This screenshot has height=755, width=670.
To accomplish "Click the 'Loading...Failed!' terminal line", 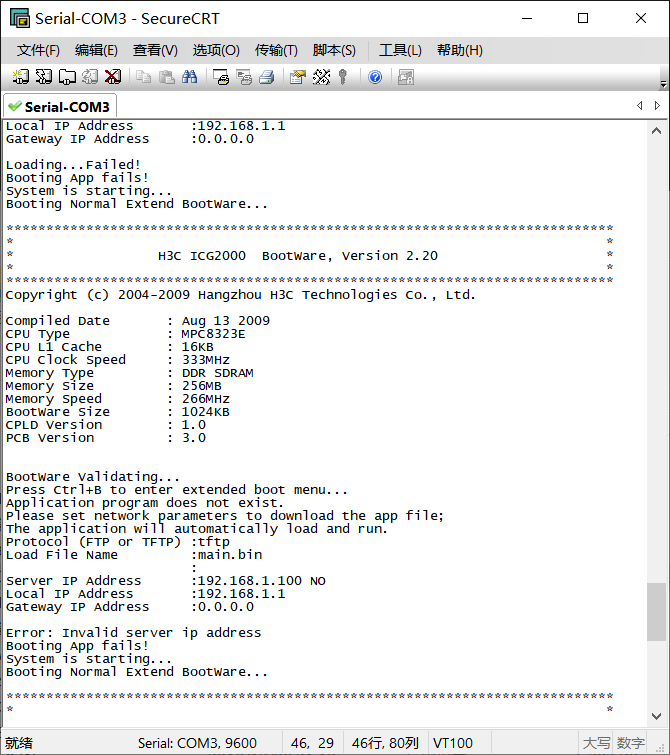I will [73, 165].
